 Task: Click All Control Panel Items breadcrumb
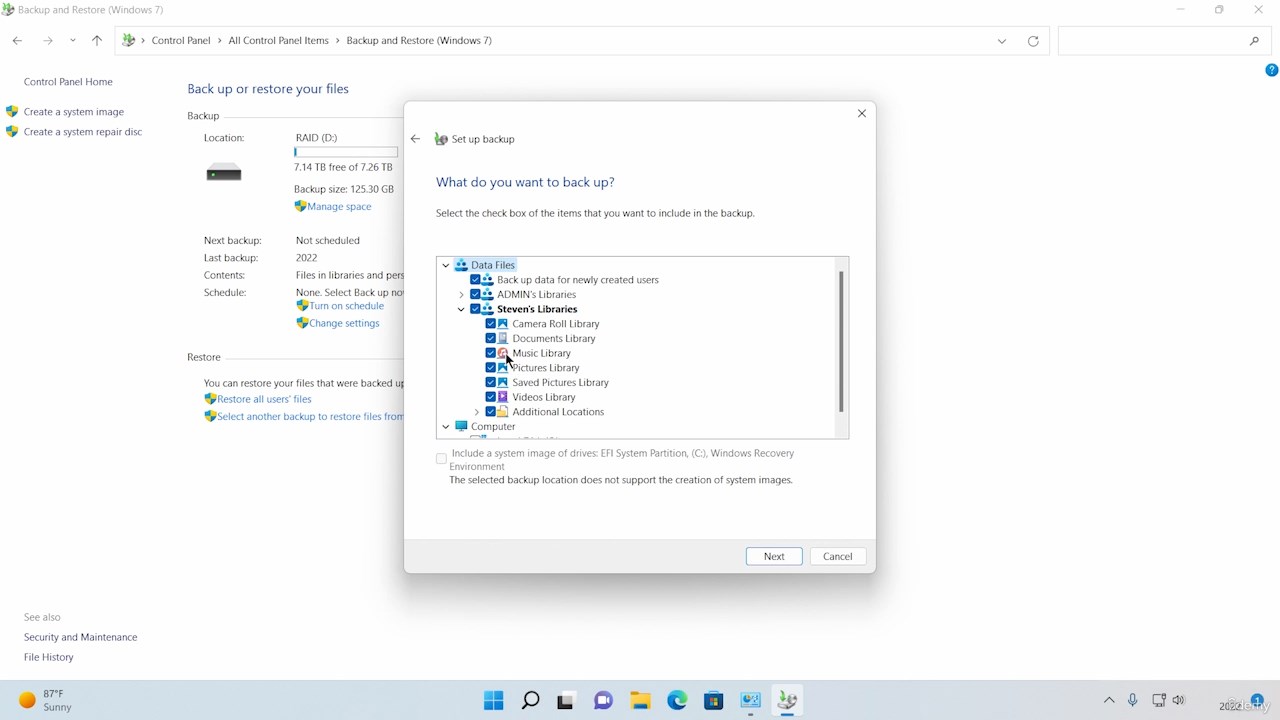(278, 41)
